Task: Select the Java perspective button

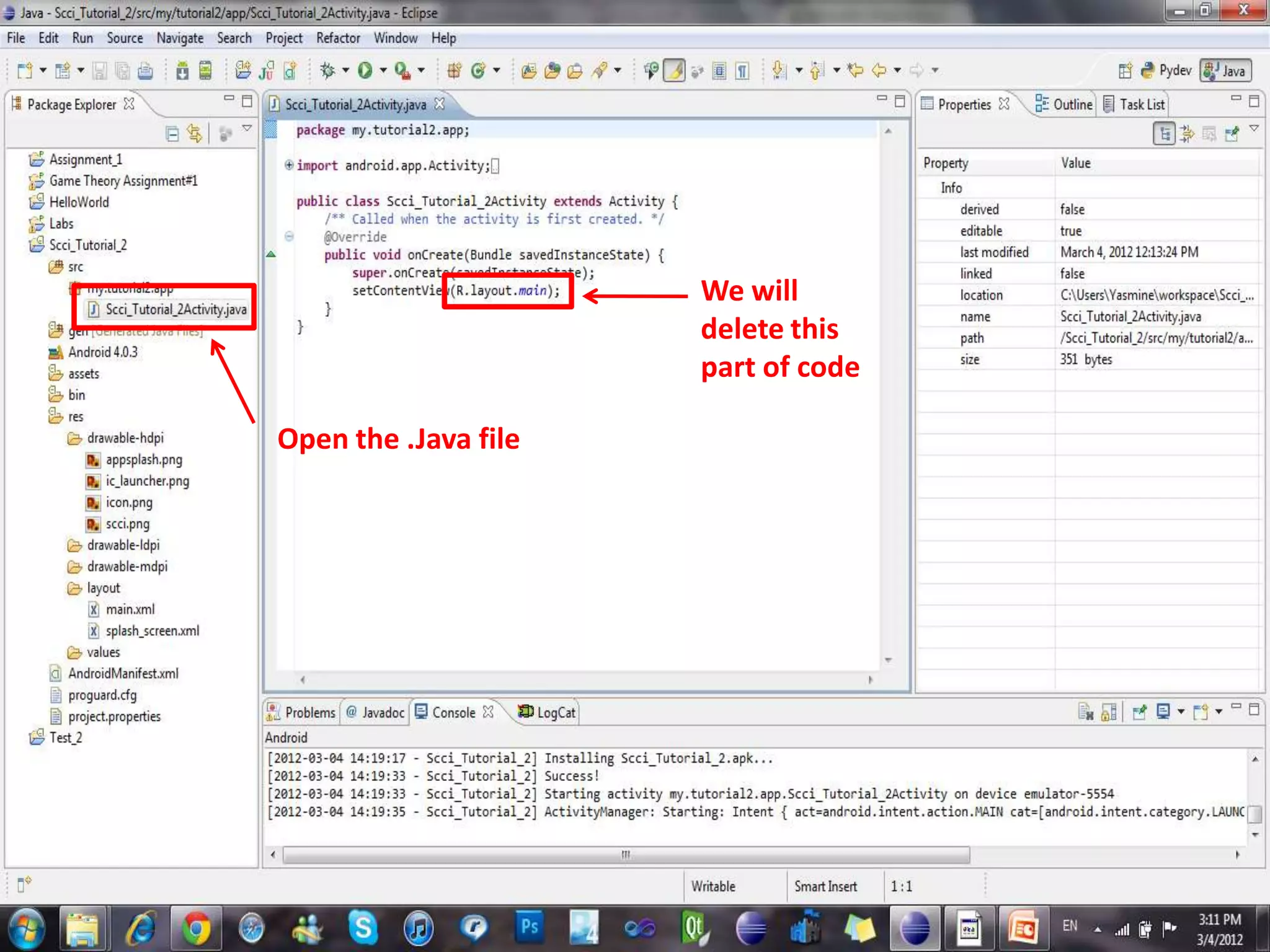Action: click(1225, 71)
